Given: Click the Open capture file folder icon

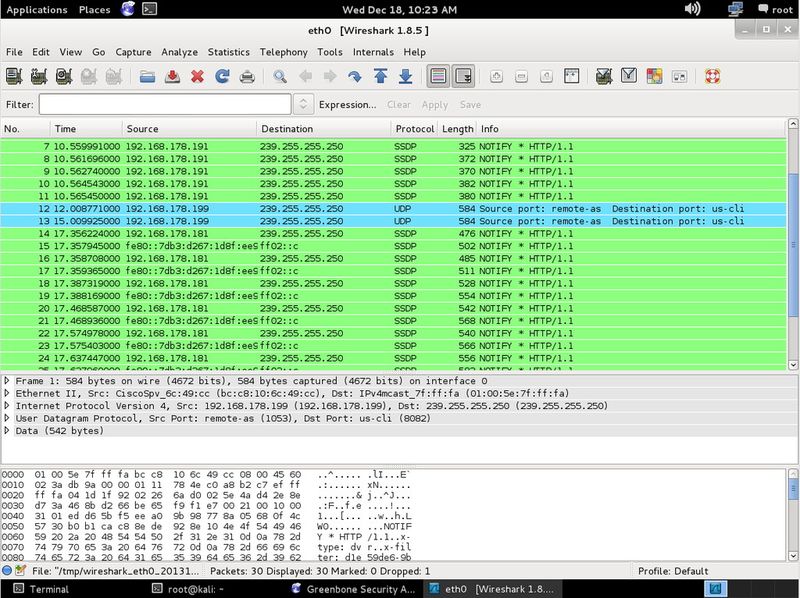Looking at the screenshot, I should point(147,76).
